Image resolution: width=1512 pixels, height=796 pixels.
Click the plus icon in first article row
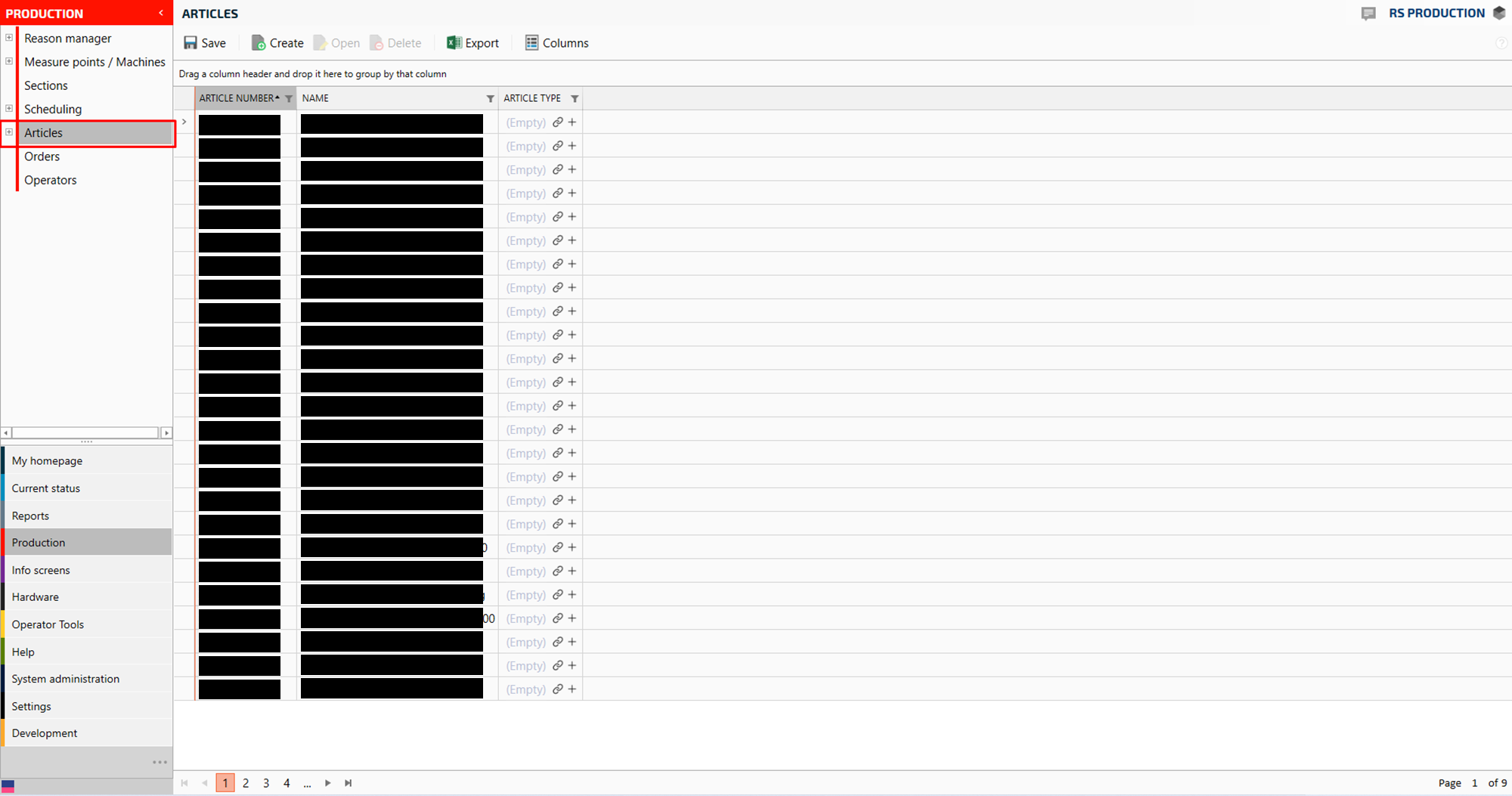coord(572,122)
